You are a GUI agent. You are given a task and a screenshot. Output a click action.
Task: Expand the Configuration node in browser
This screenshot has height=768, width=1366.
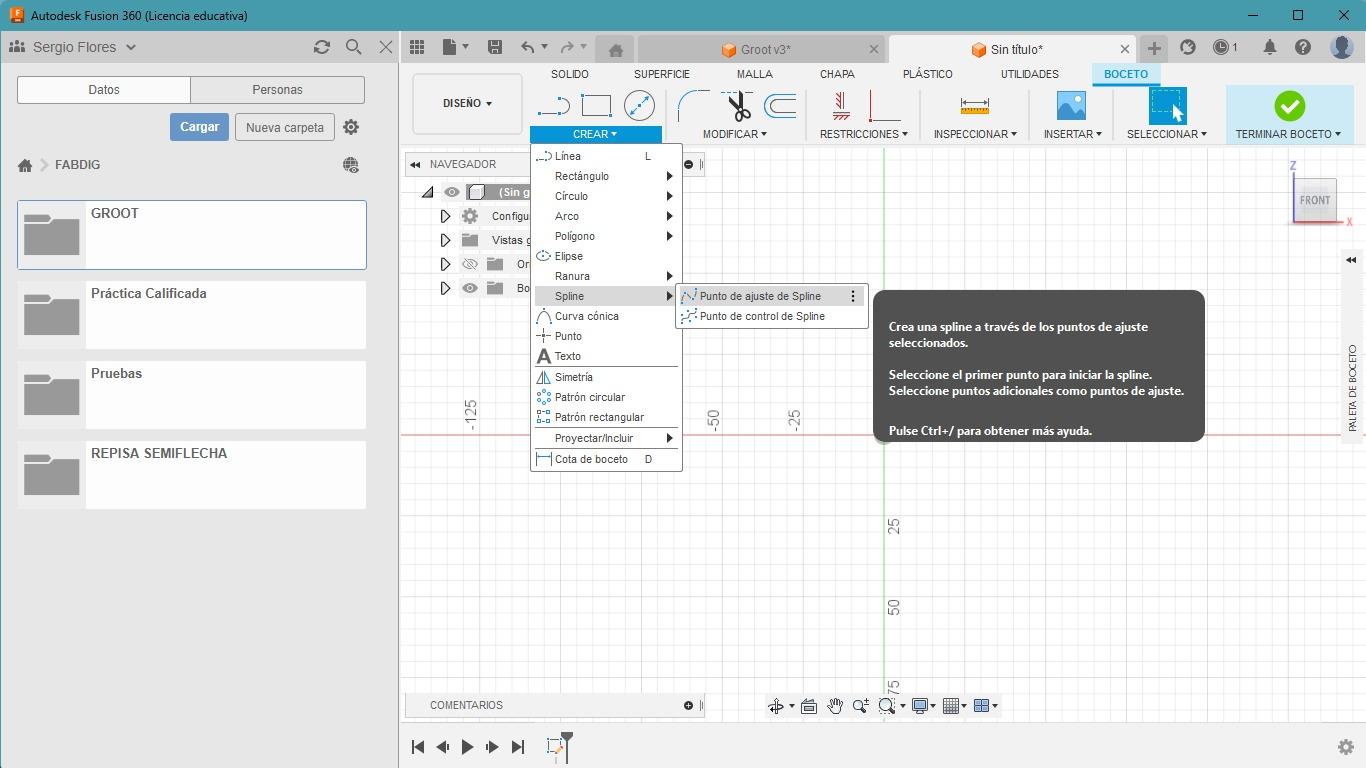(445, 216)
